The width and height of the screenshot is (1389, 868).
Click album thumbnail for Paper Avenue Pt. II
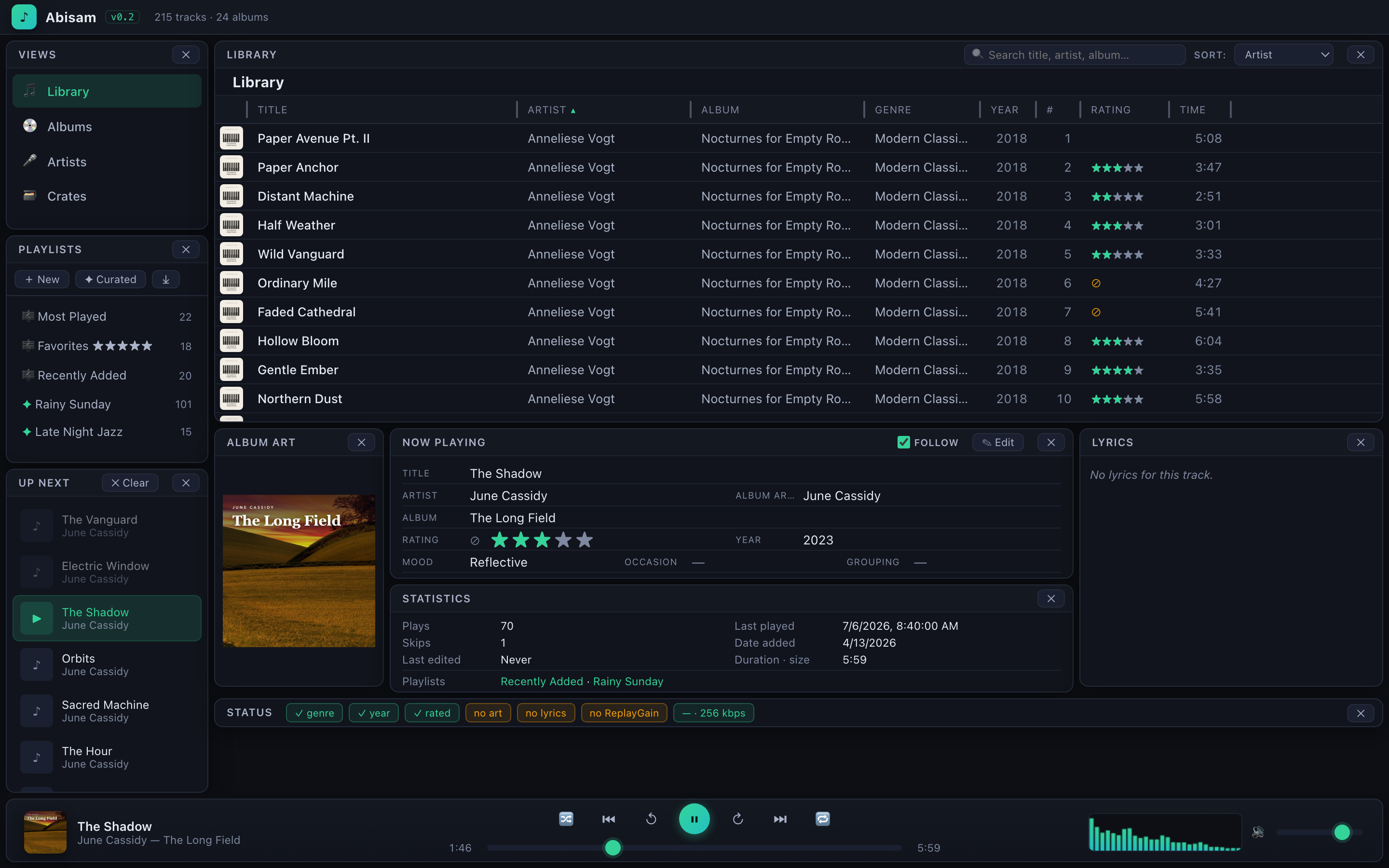point(231,138)
